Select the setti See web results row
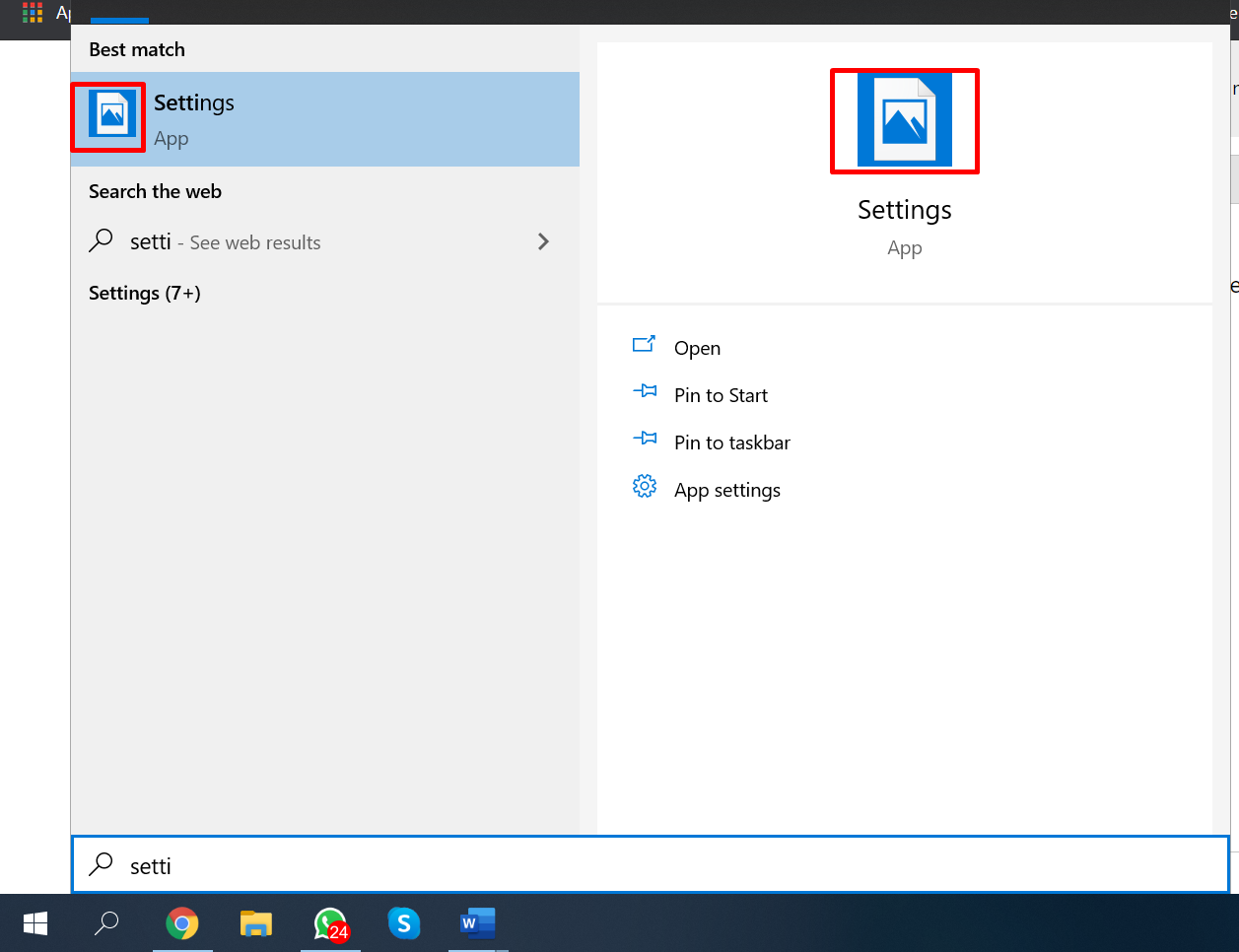Screen dimensions: 1239x952 [x=325, y=241]
